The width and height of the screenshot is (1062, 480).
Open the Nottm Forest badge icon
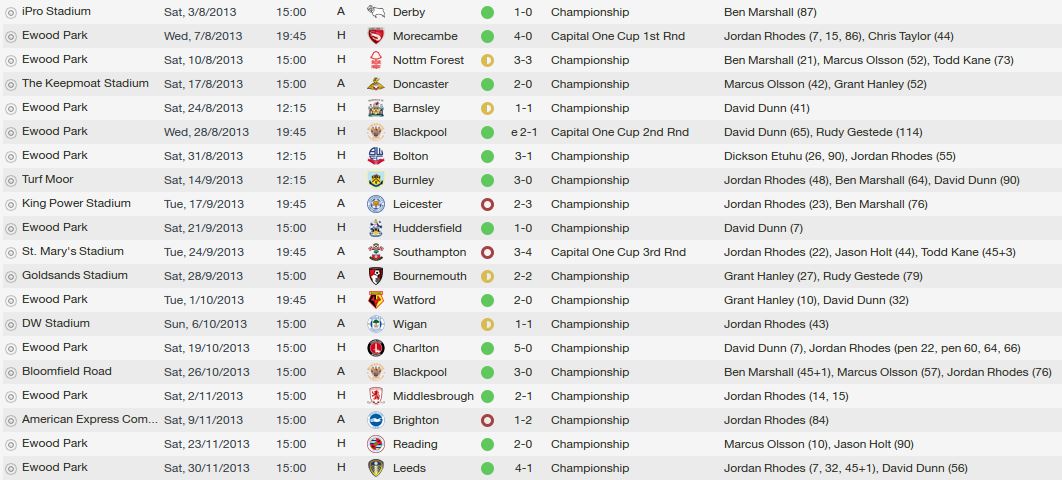[x=375, y=60]
